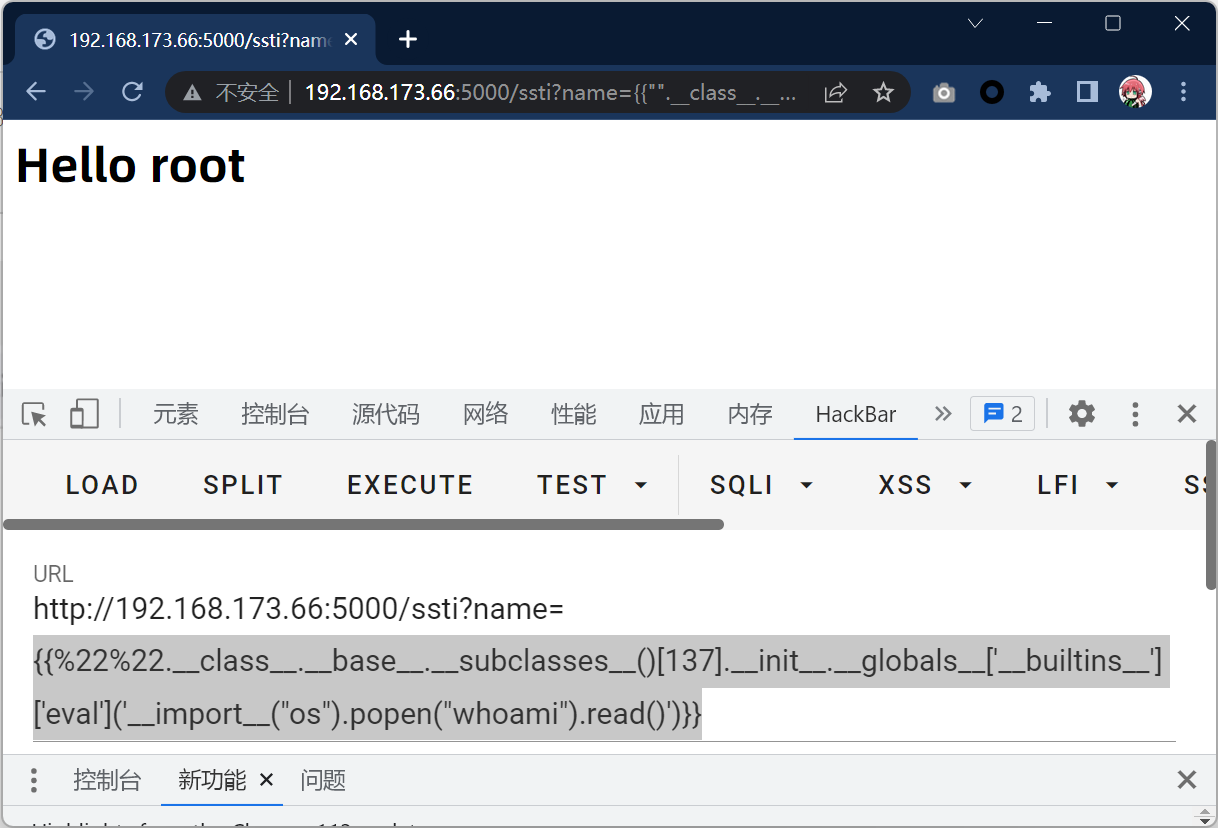Click the share page icon in address bar
The height and width of the screenshot is (828, 1218).
(834, 93)
